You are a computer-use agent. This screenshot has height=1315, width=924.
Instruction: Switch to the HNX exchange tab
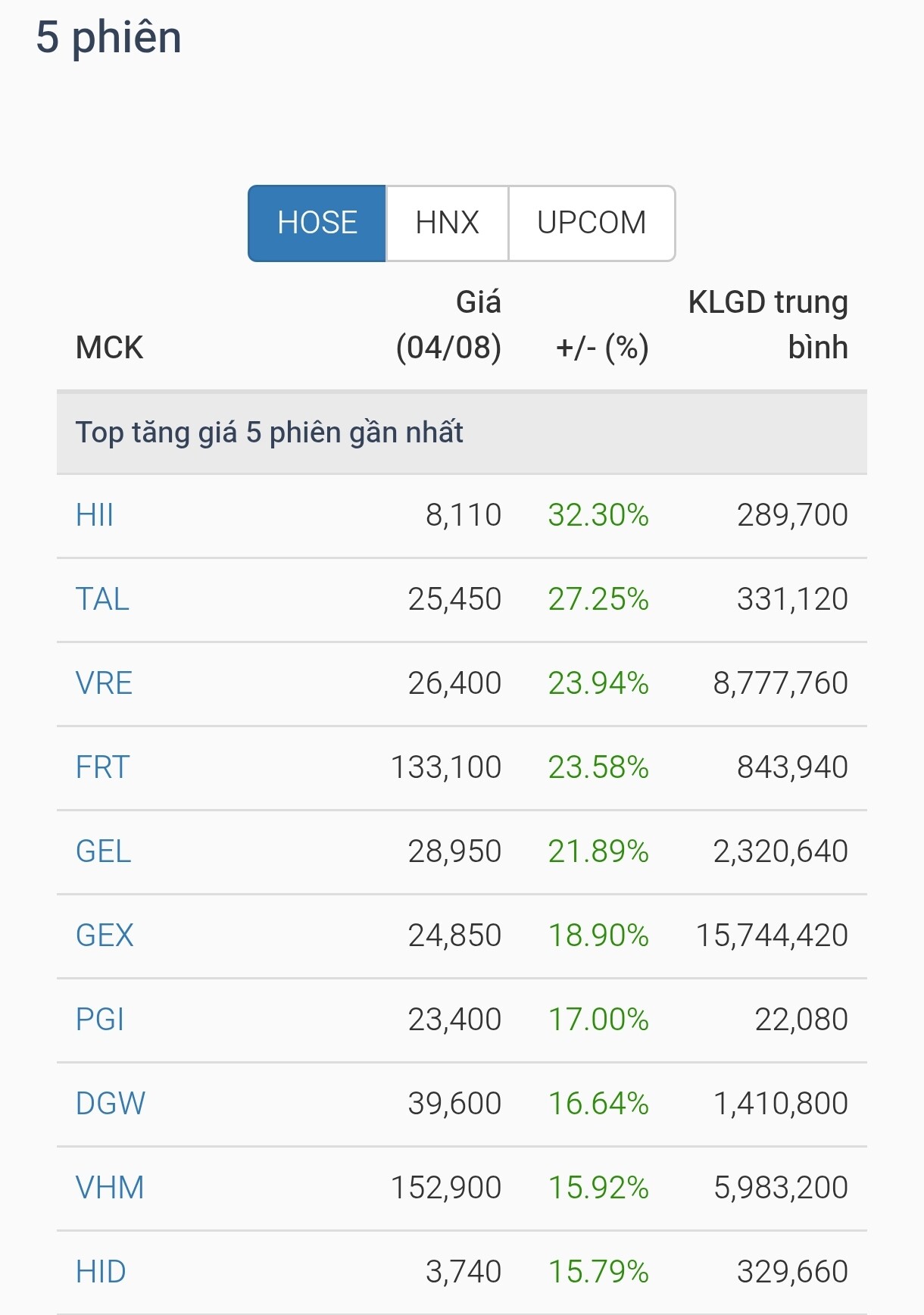coord(447,223)
